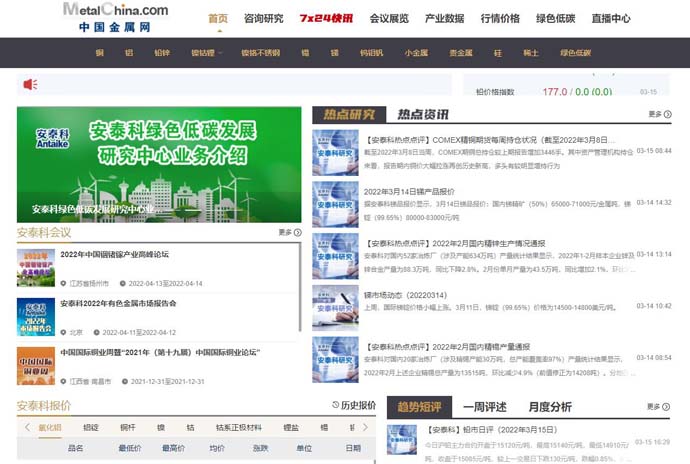Select 铜 in the dark category bar
The width and height of the screenshot is (690, 464).
(x=99, y=53)
